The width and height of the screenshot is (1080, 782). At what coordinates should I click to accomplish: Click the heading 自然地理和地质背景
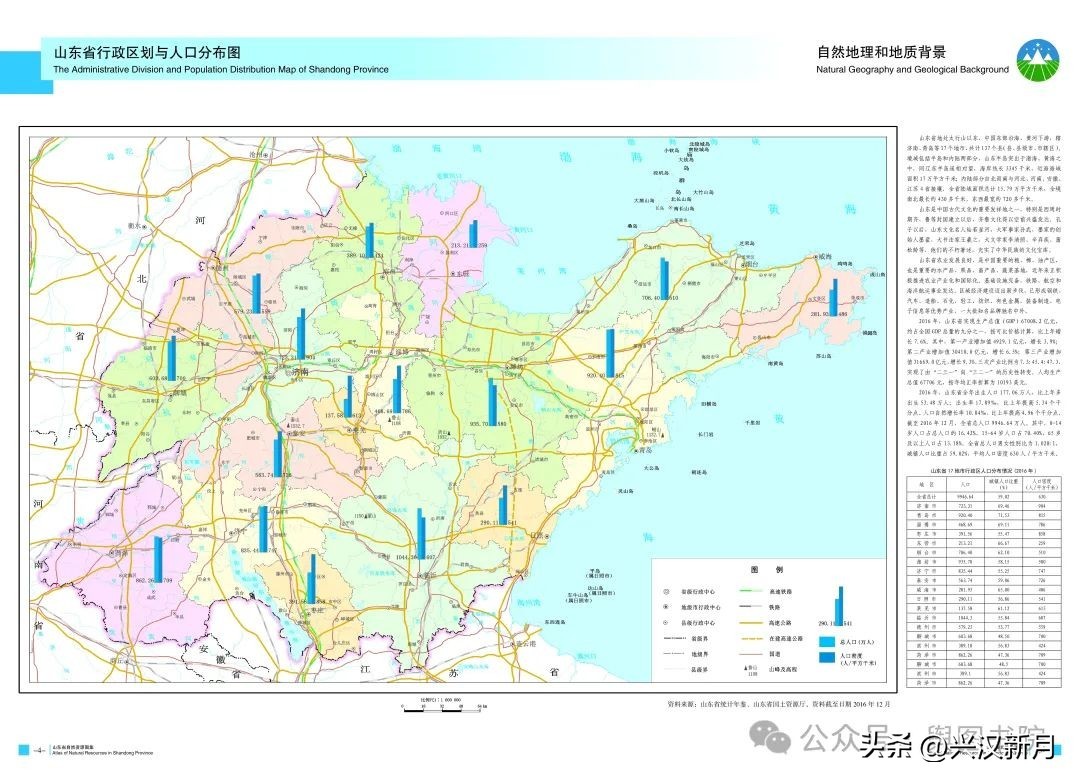[x=881, y=52]
